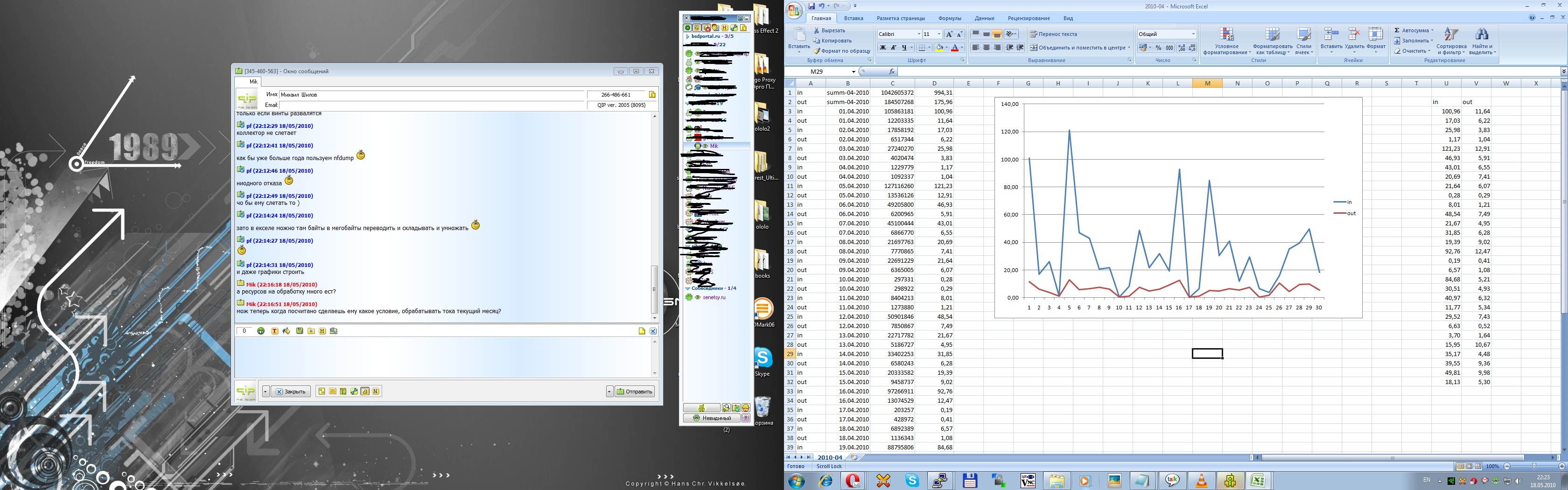Click yellow note icon above QIP input
This screenshot has height=490, width=1568.
642,331
